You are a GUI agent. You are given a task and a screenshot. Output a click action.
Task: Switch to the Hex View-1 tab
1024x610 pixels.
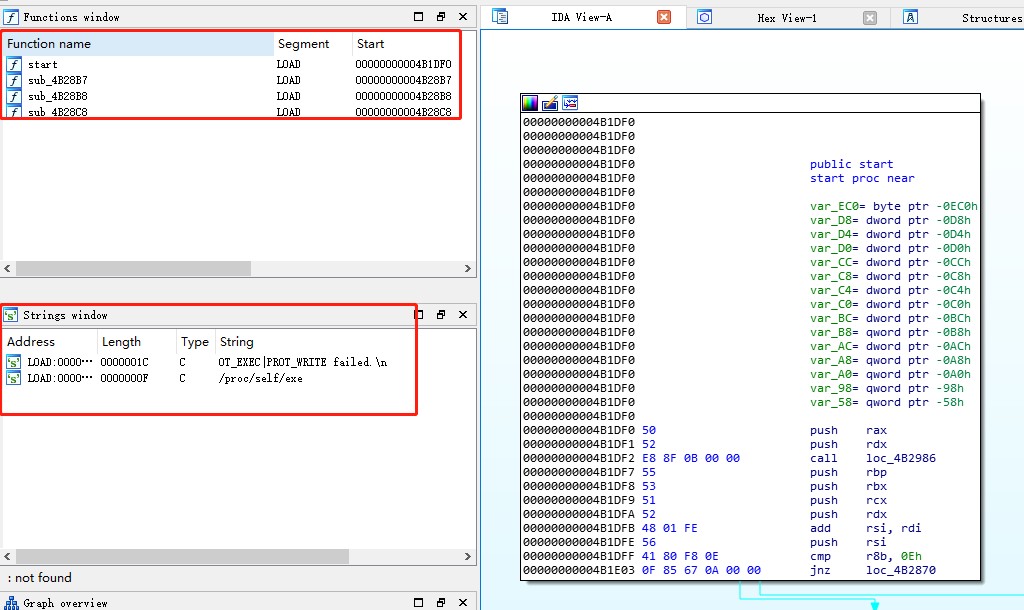click(x=786, y=18)
